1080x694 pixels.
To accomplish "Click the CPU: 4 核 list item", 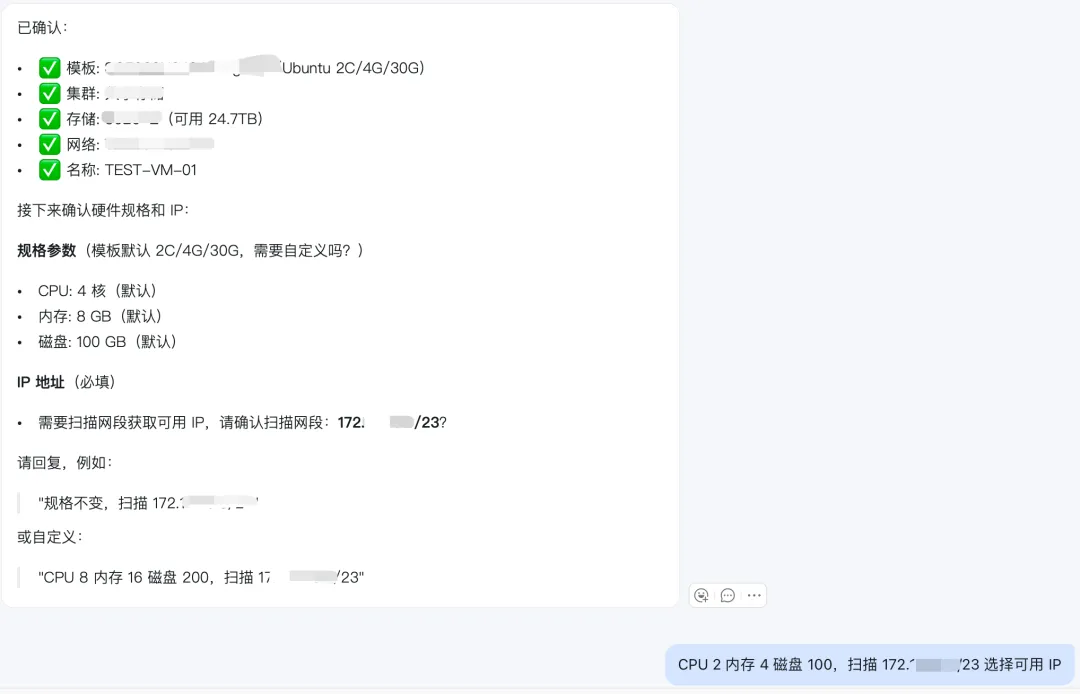I will tap(97, 291).
